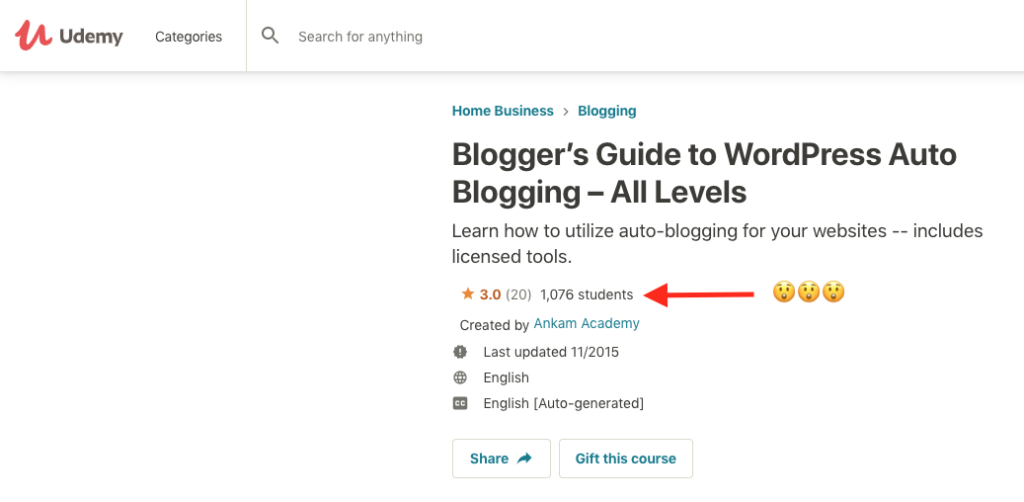Viewport: 1024px width, 502px height.
Task: Open the Categories menu
Action: click(188, 37)
